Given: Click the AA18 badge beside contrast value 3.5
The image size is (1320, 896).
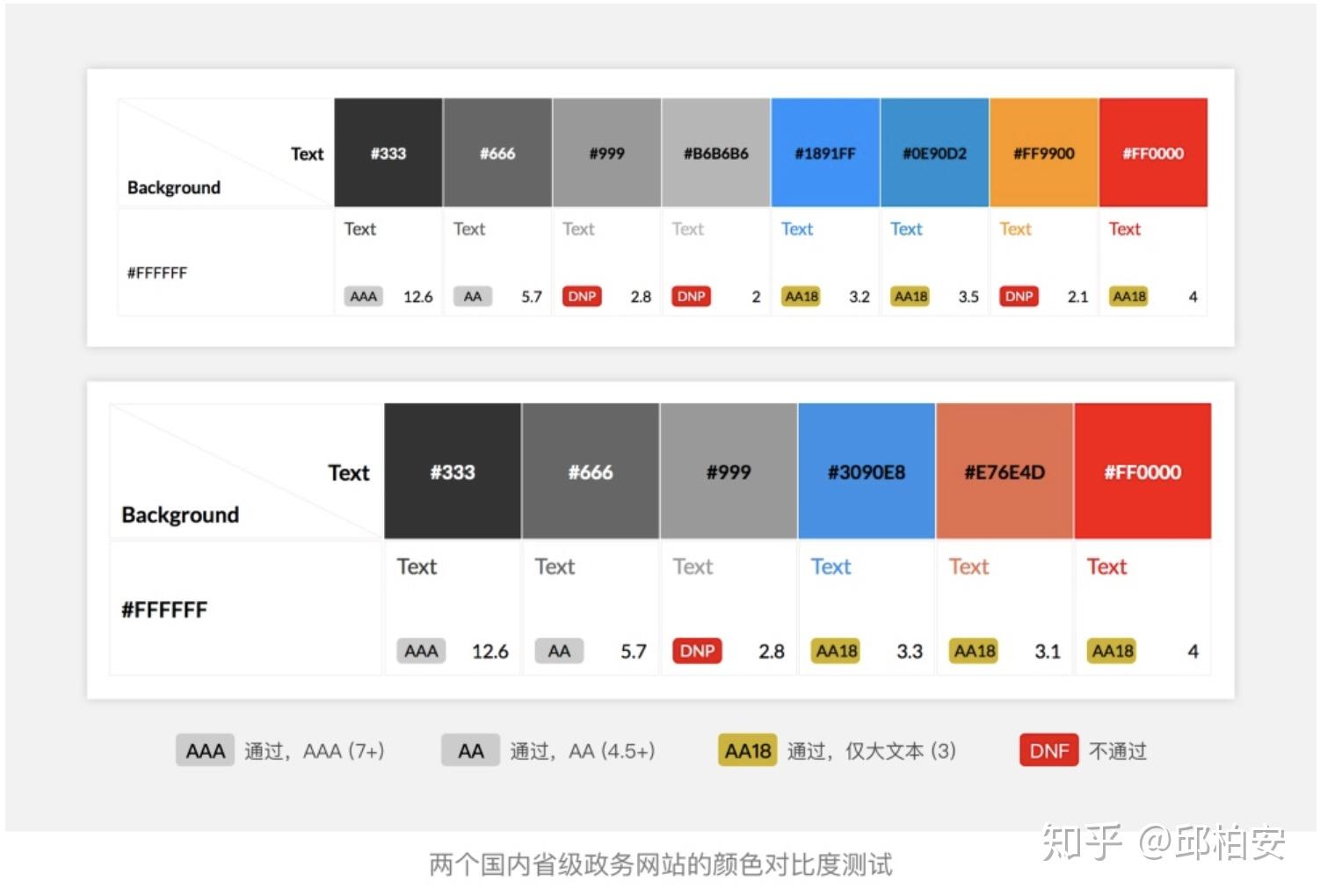Looking at the screenshot, I should click(x=910, y=297).
